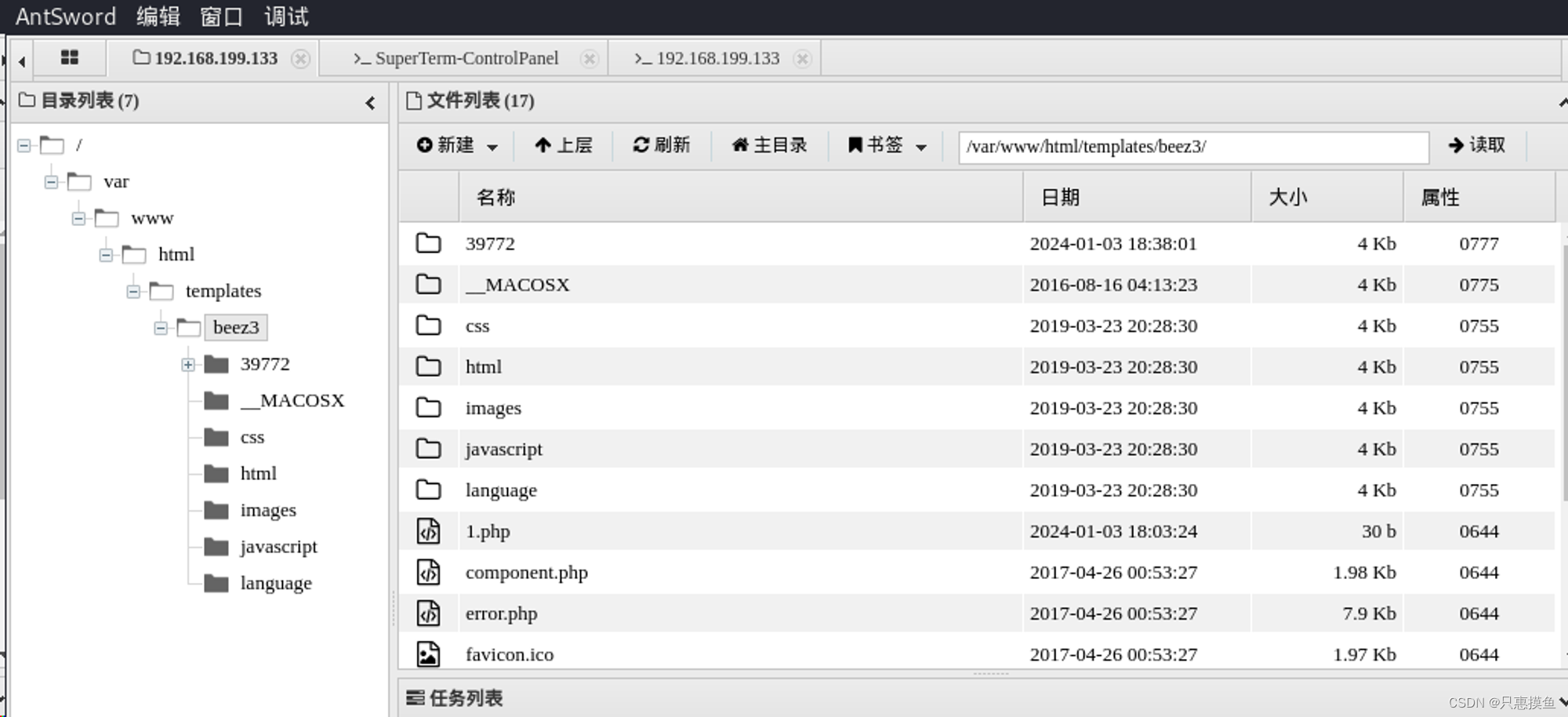Viewport: 1568px width, 717px height.
Task: Click the 读取 button
Action: 1476,145
